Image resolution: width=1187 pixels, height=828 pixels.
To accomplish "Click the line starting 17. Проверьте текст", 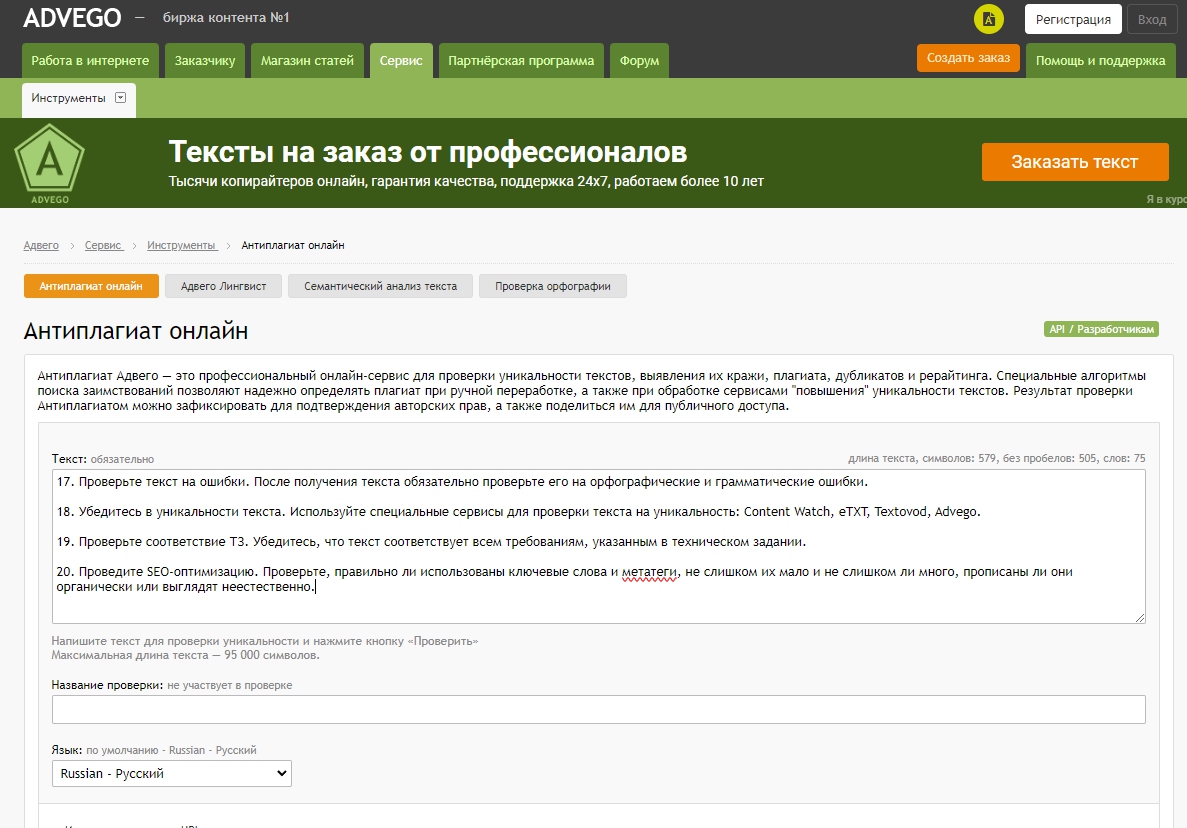I will (x=462, y=481).
